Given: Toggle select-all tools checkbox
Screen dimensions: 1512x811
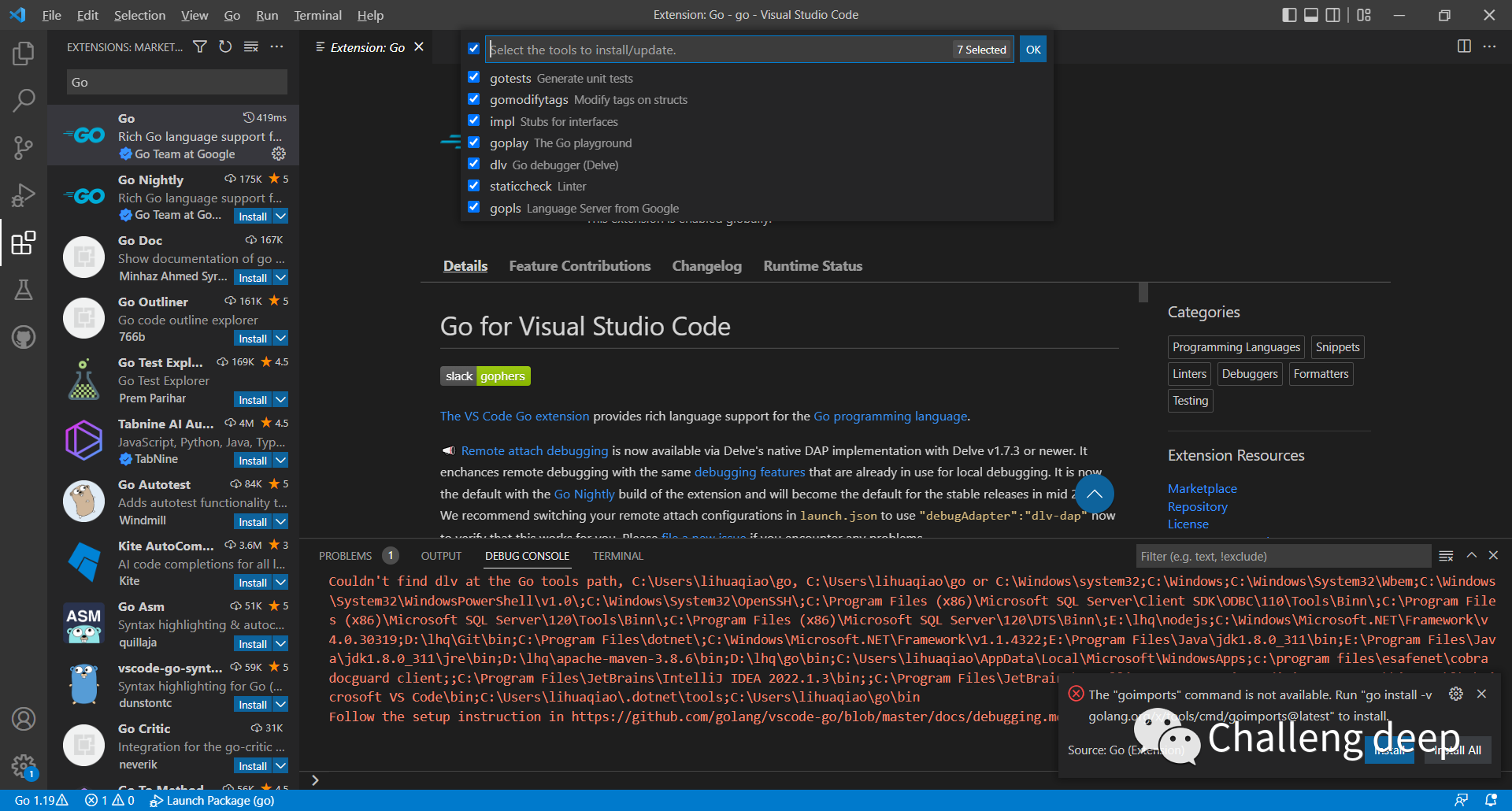Looking at the screenshot, I should 473,49.
